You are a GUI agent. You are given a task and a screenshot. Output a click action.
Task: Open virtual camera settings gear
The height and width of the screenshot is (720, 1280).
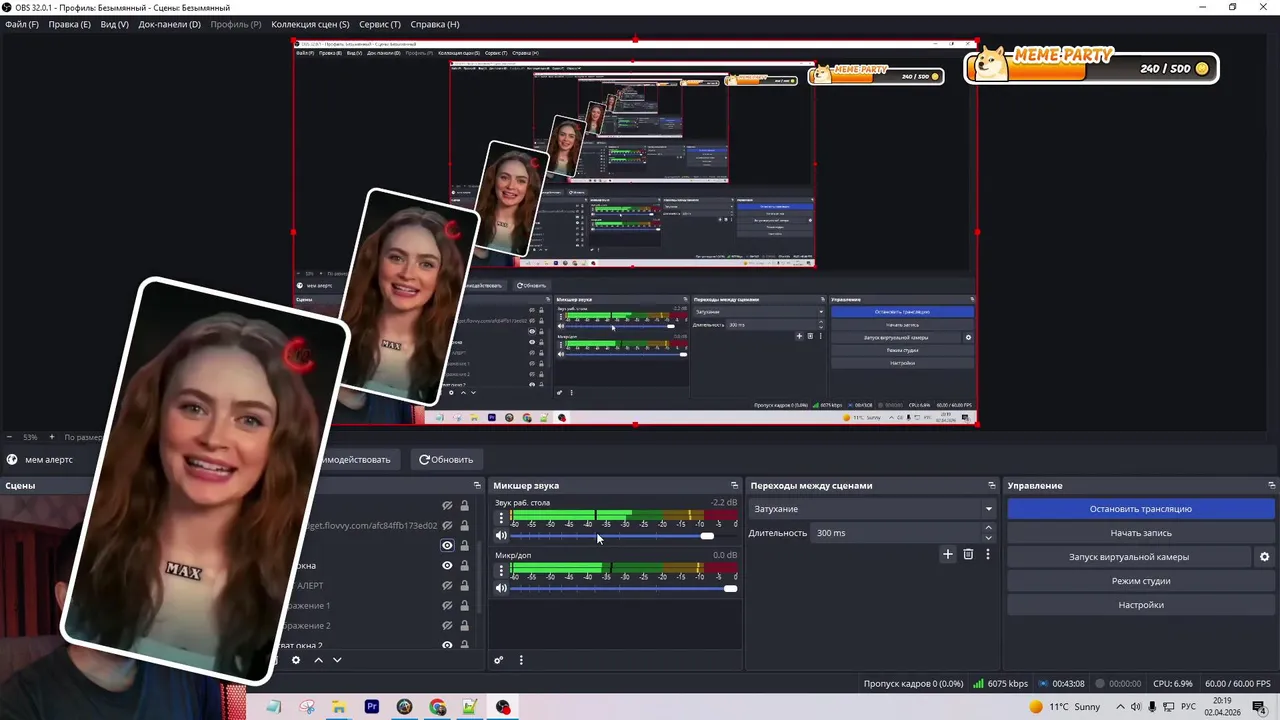coord(1264,557)
